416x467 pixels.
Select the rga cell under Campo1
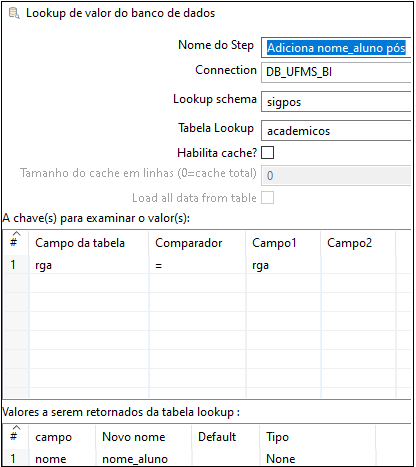coord(284,265)
